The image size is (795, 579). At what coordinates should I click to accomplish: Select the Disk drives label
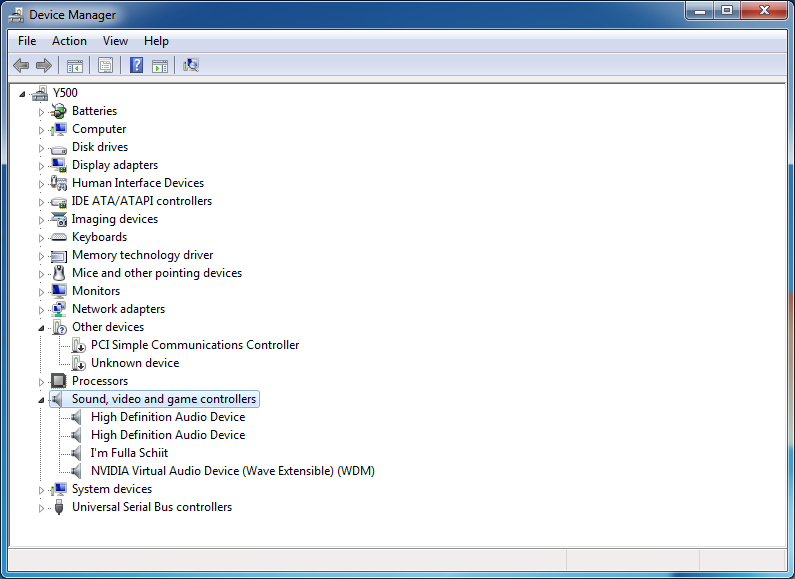click(100, 147)
